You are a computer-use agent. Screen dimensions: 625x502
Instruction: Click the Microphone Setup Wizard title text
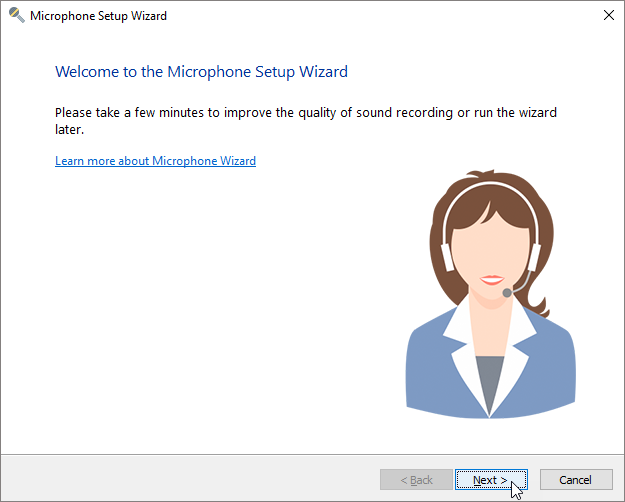coord(98,16)
